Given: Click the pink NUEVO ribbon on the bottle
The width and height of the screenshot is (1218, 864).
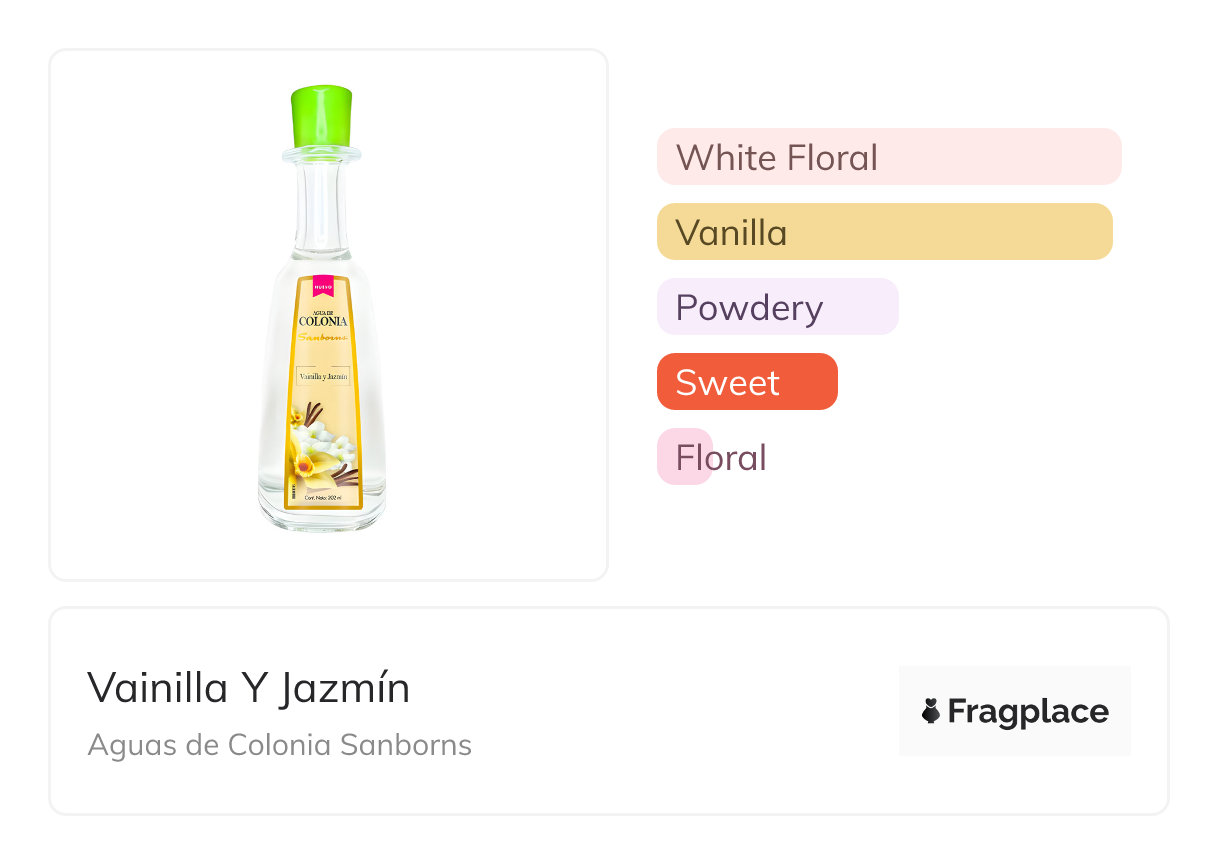Looking at the screenshot, I should coord(322,286).
